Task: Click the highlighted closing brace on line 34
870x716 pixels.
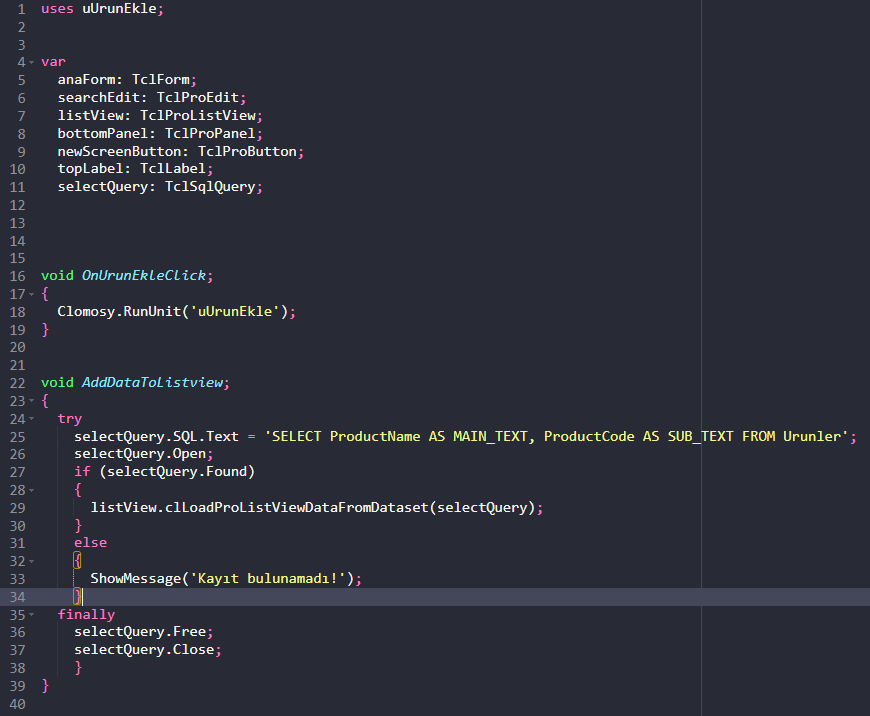Action: 78,597
